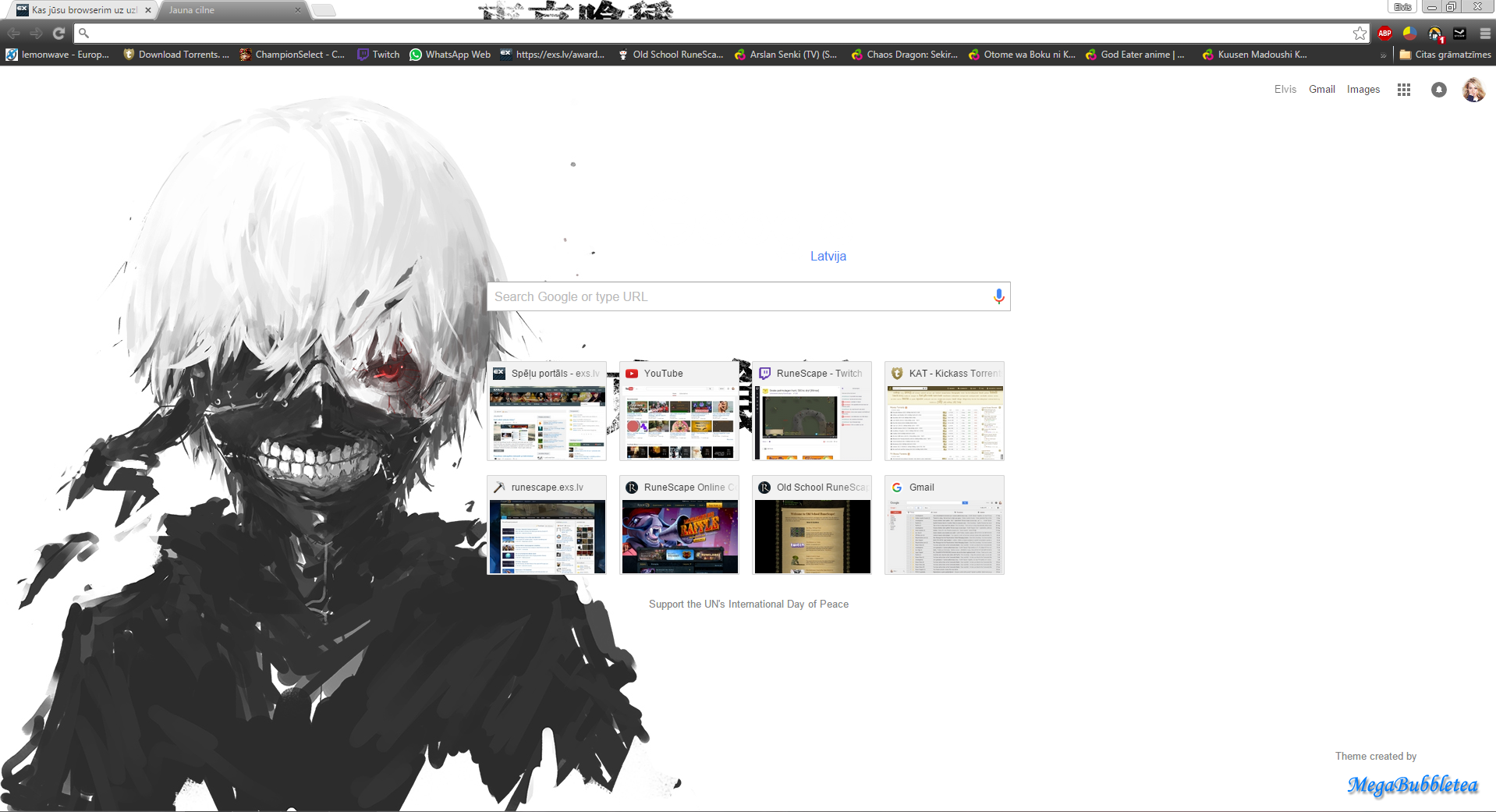This screenshot has width=1496, height=812.
Task: Open the Spēļu portāls exs.lv thumbnail
Action: click(547, 411)
